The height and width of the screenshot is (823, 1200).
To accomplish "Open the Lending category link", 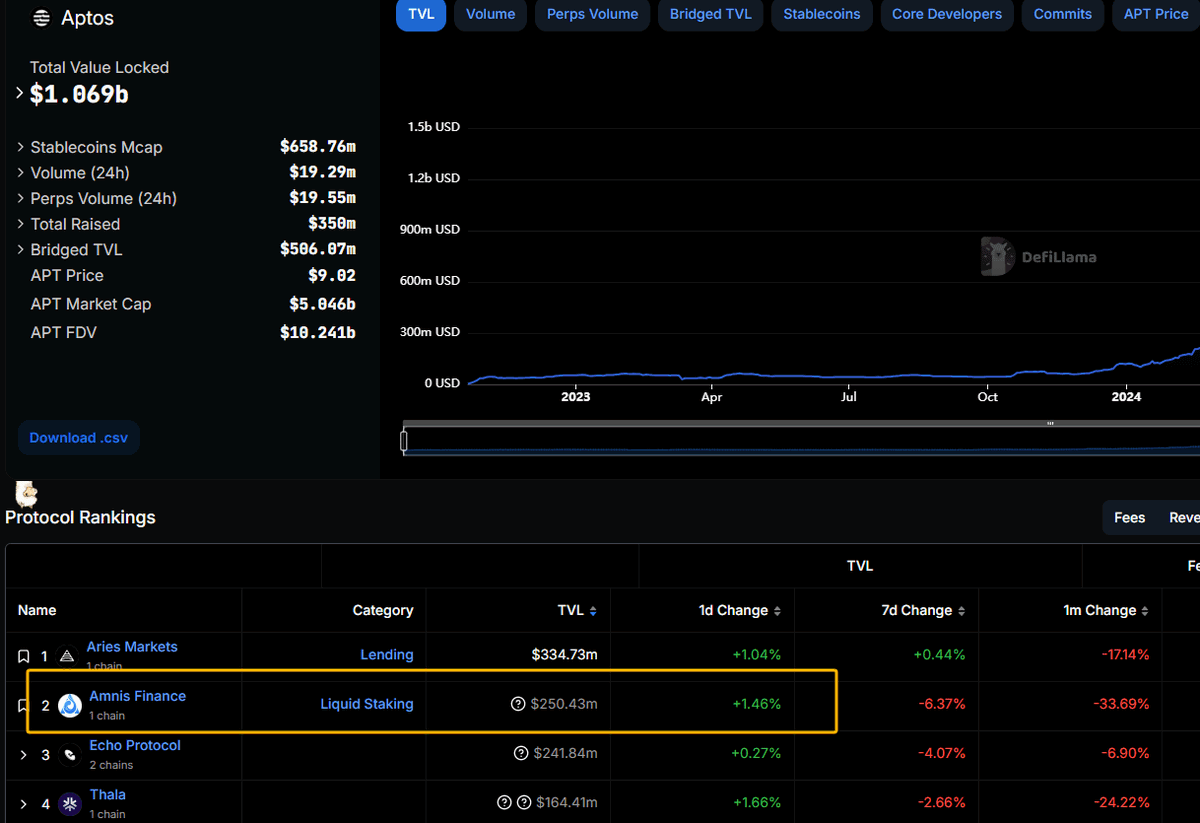I will (x=387, y=655).
